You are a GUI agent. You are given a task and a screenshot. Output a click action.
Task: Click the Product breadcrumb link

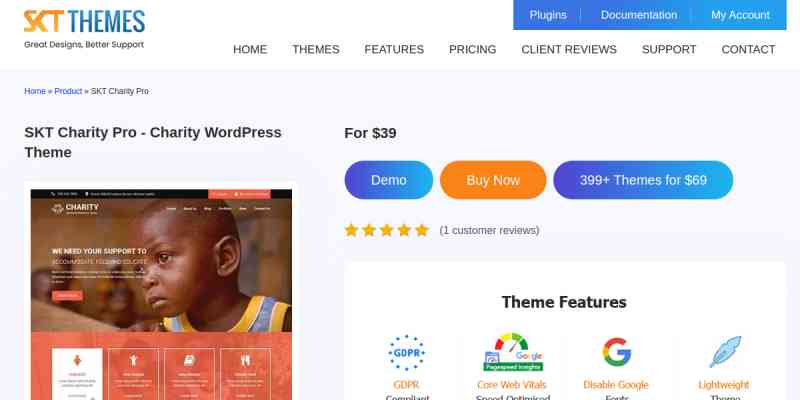[x=68, y=91]
